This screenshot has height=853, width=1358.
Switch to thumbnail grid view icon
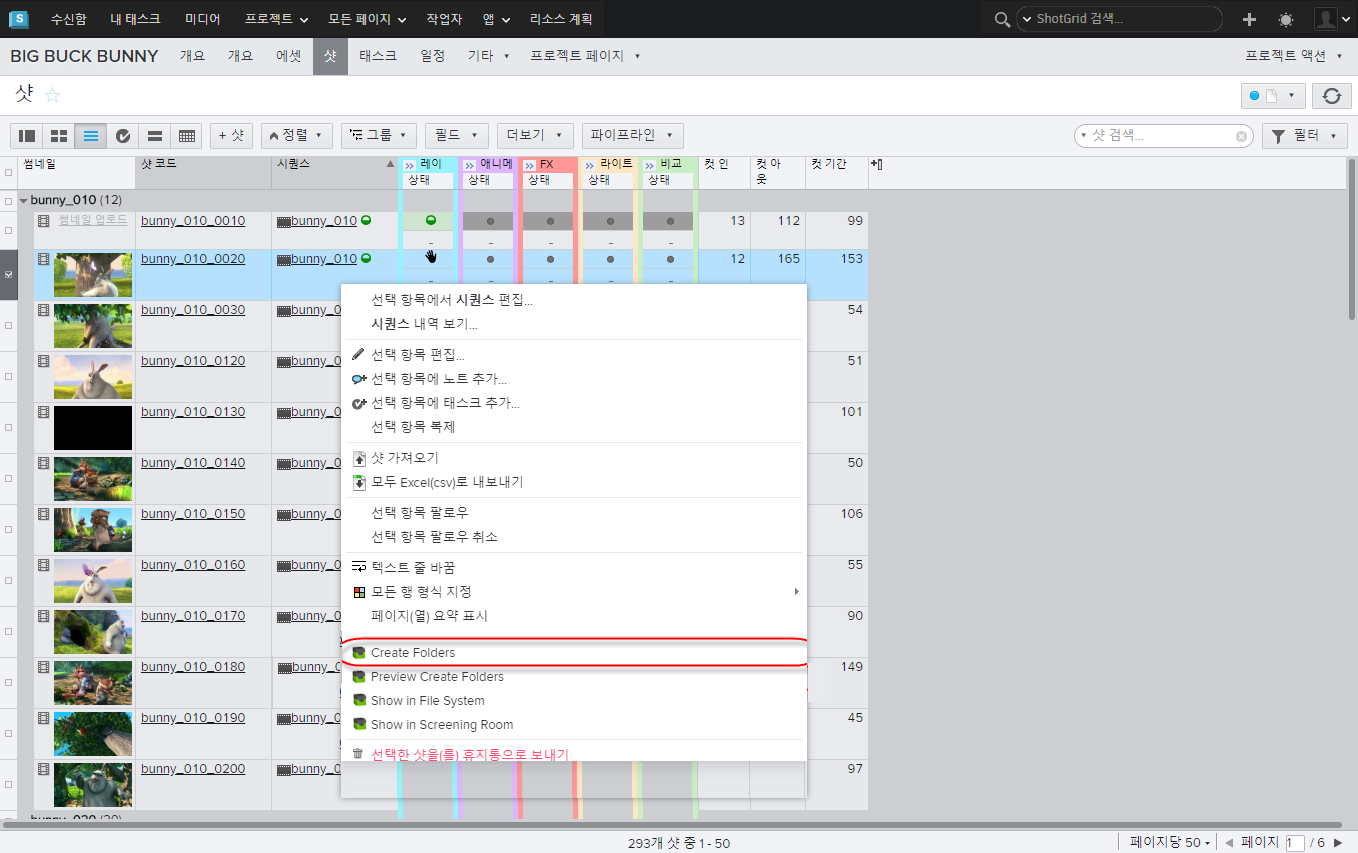pyautogui.click(x=59, y=135)
